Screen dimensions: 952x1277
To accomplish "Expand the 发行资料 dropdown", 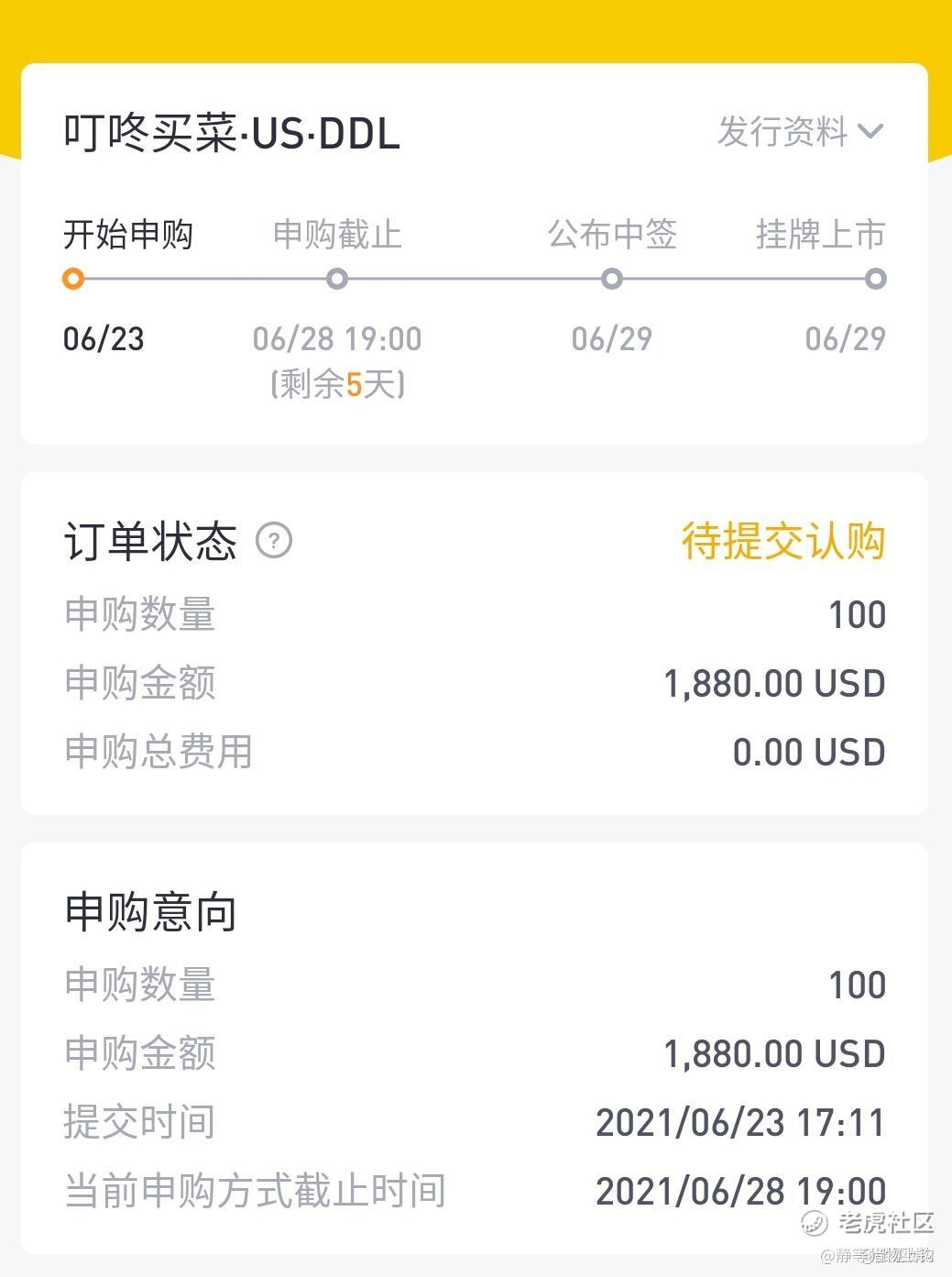I will pyautogui.click(x=801, y=132).
